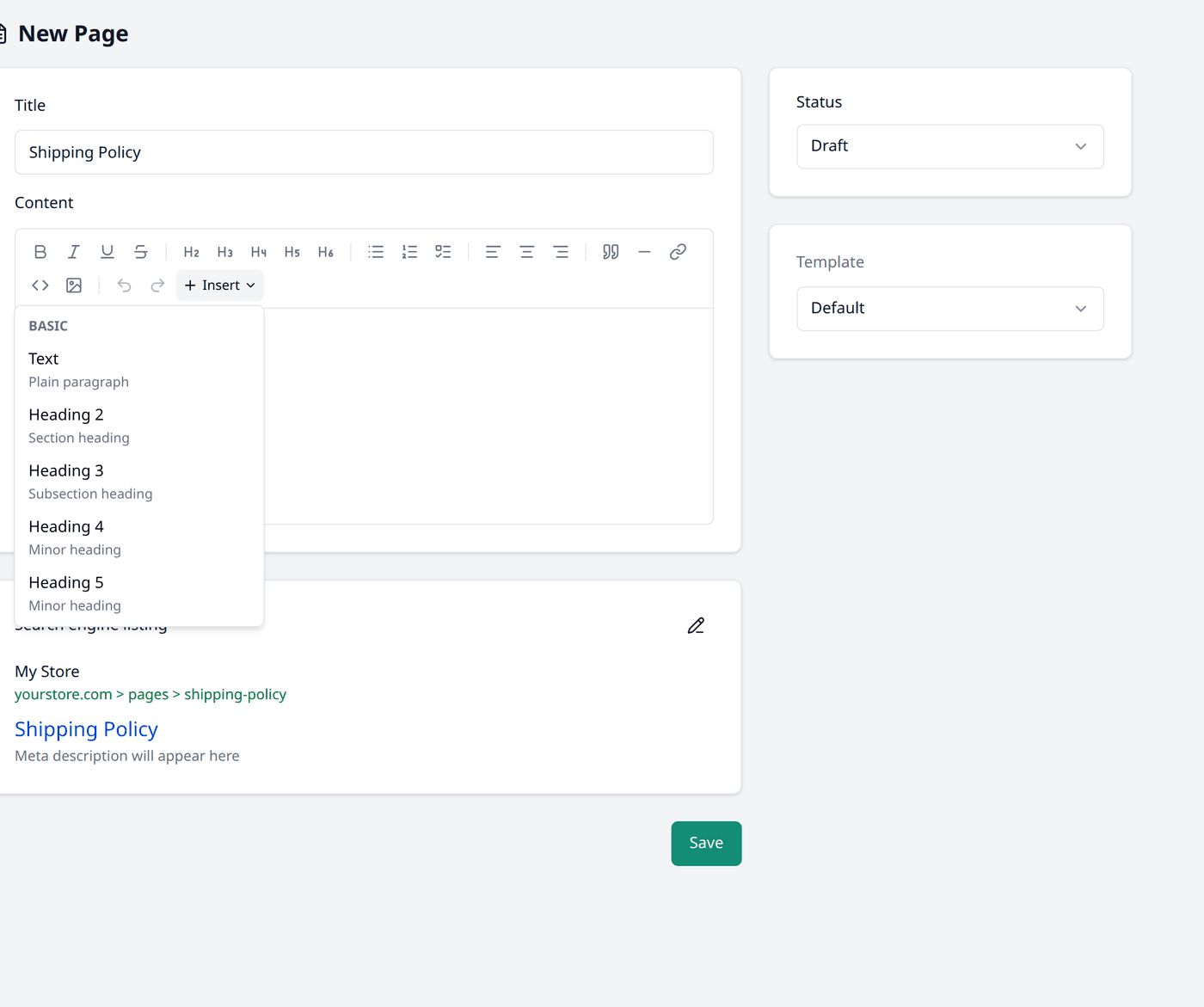Align text to the right
This screenshot has height=1007, width=1204.
click(x=561, y=252)
